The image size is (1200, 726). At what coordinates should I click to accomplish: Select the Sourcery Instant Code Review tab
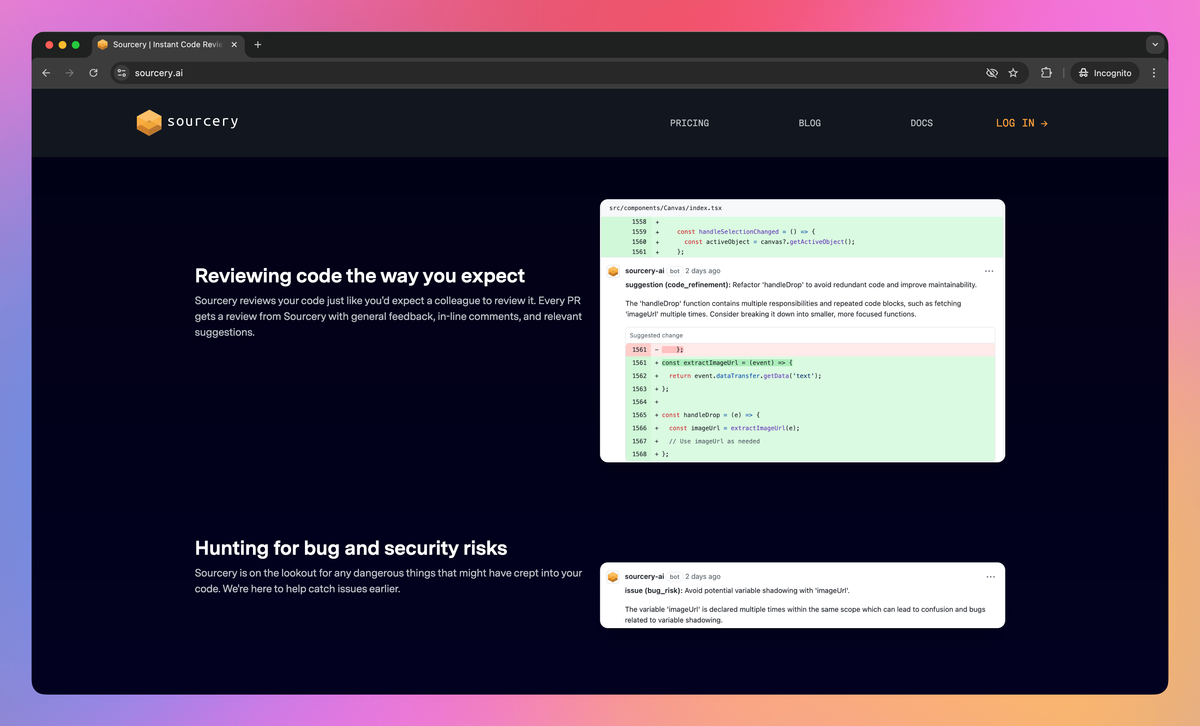coord(166,45)
